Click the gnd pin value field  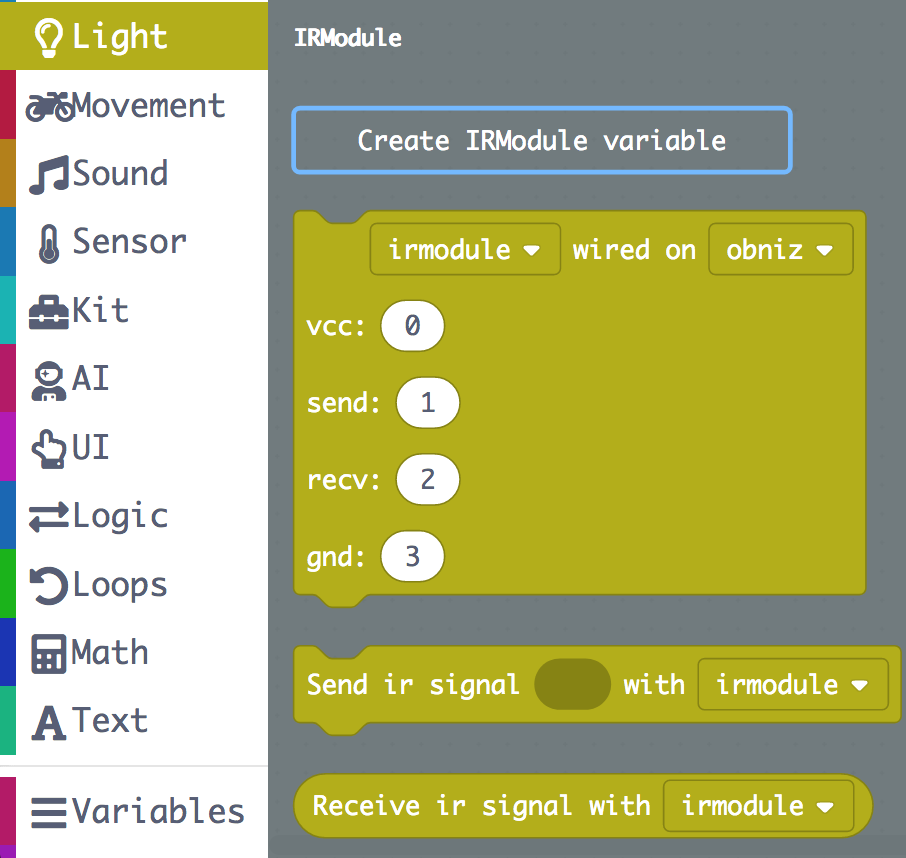tap(412, 557)
